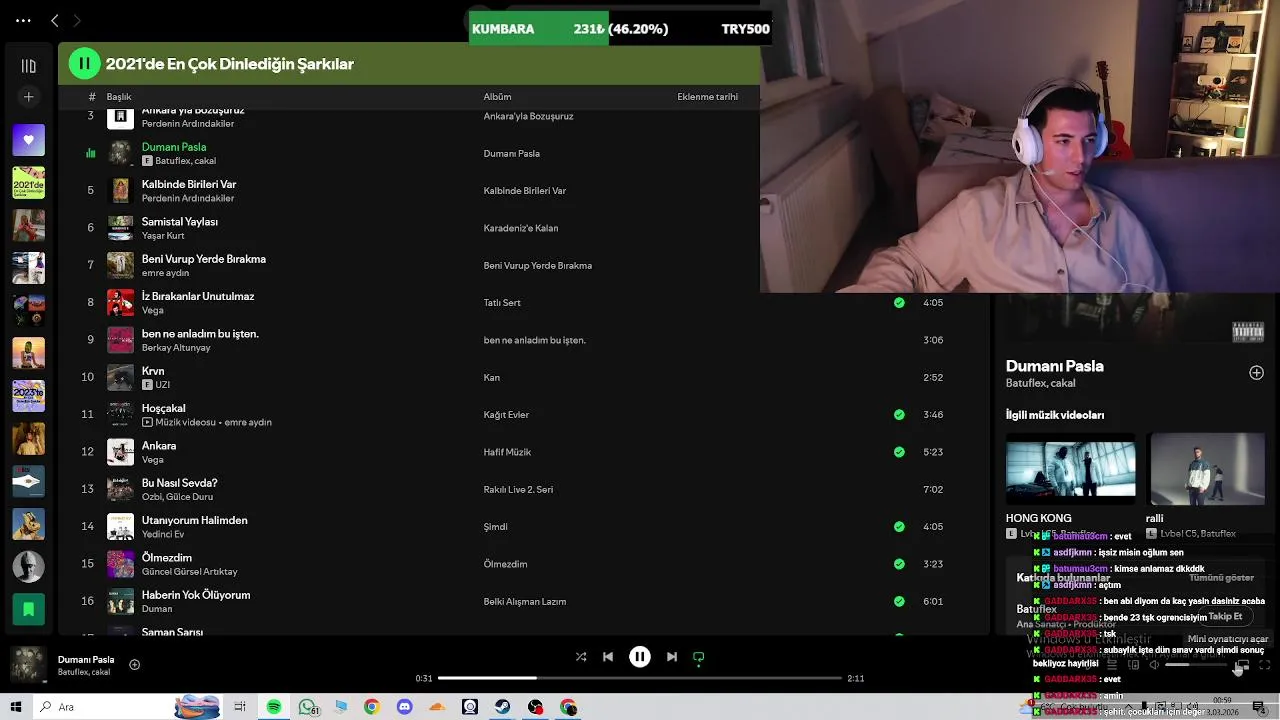The height and width of the screenshot is (720, 1280).
Task: Sort by the Başlık column header
Action: coord(119,97)
